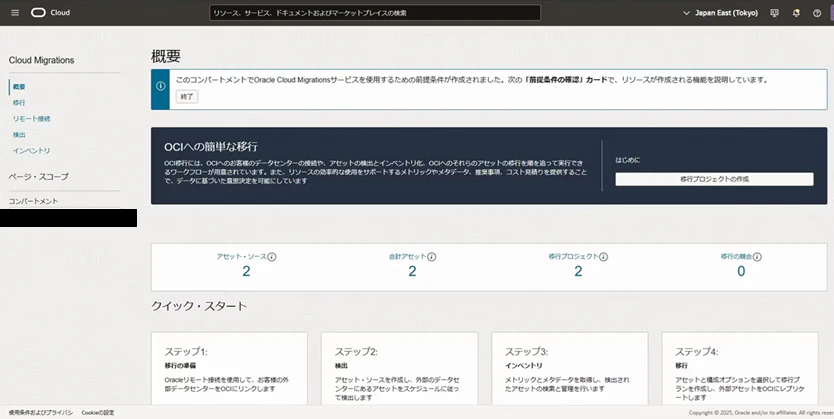Open the Cloud Shell developer tools icon
The height and width of the screenshot is (419, 834).
[774, 13]
